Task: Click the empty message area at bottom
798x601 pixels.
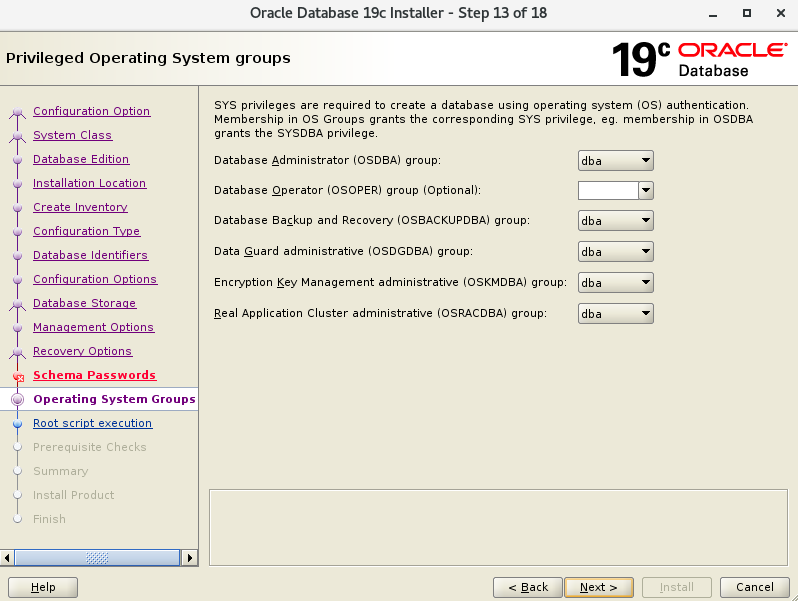Action: (x=498, y=528)
